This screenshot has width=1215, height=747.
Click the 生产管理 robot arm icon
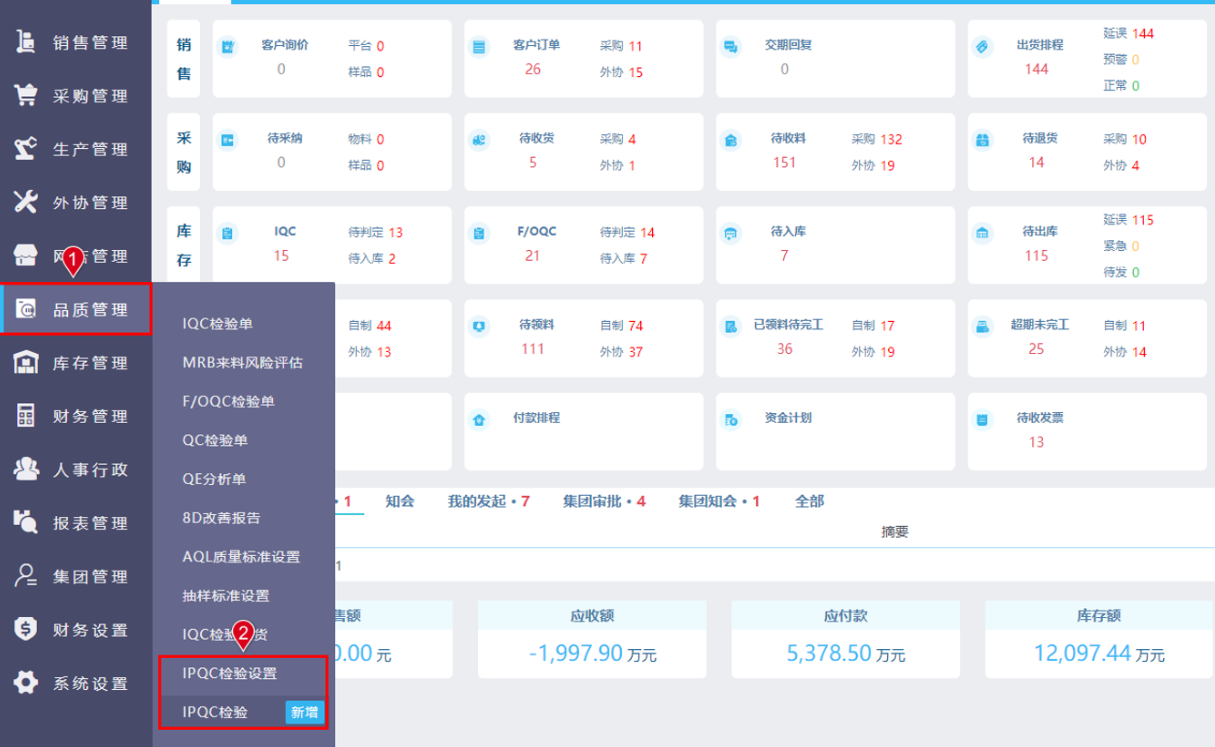[x=25, y=149]
